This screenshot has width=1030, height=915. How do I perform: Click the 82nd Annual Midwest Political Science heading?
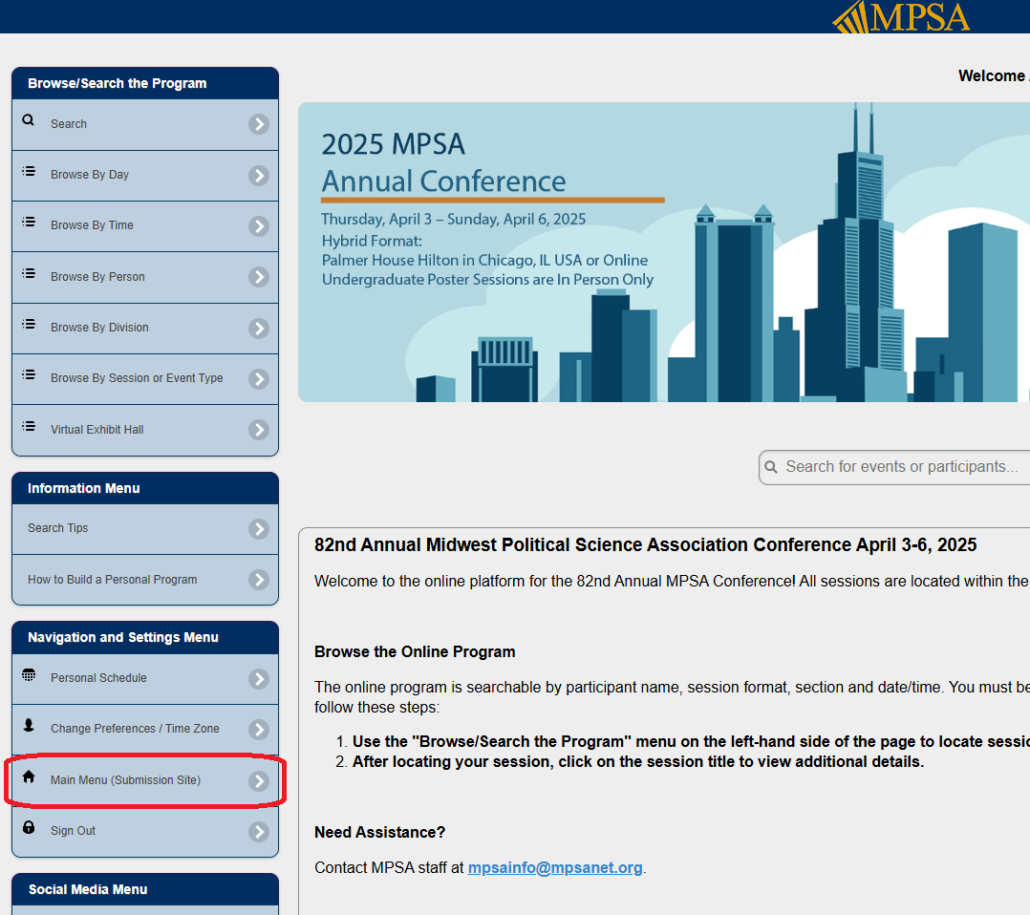(645, 545)
